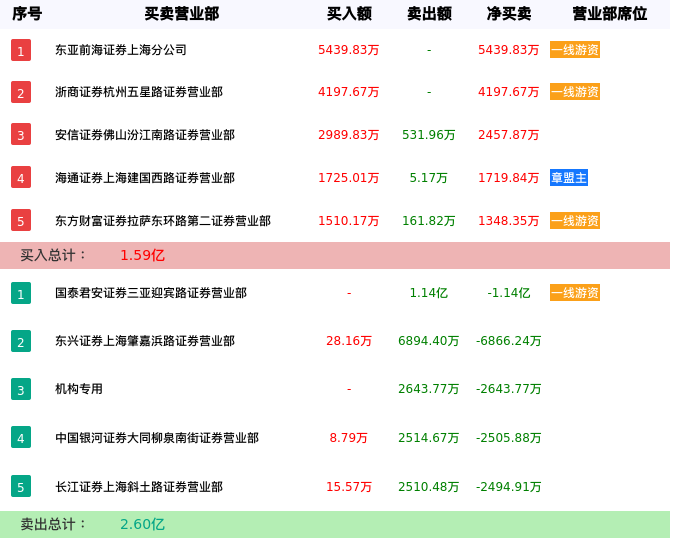The image size is (676, 540).
Task: Sort by the 净买卖 column header
Action: 509,14
